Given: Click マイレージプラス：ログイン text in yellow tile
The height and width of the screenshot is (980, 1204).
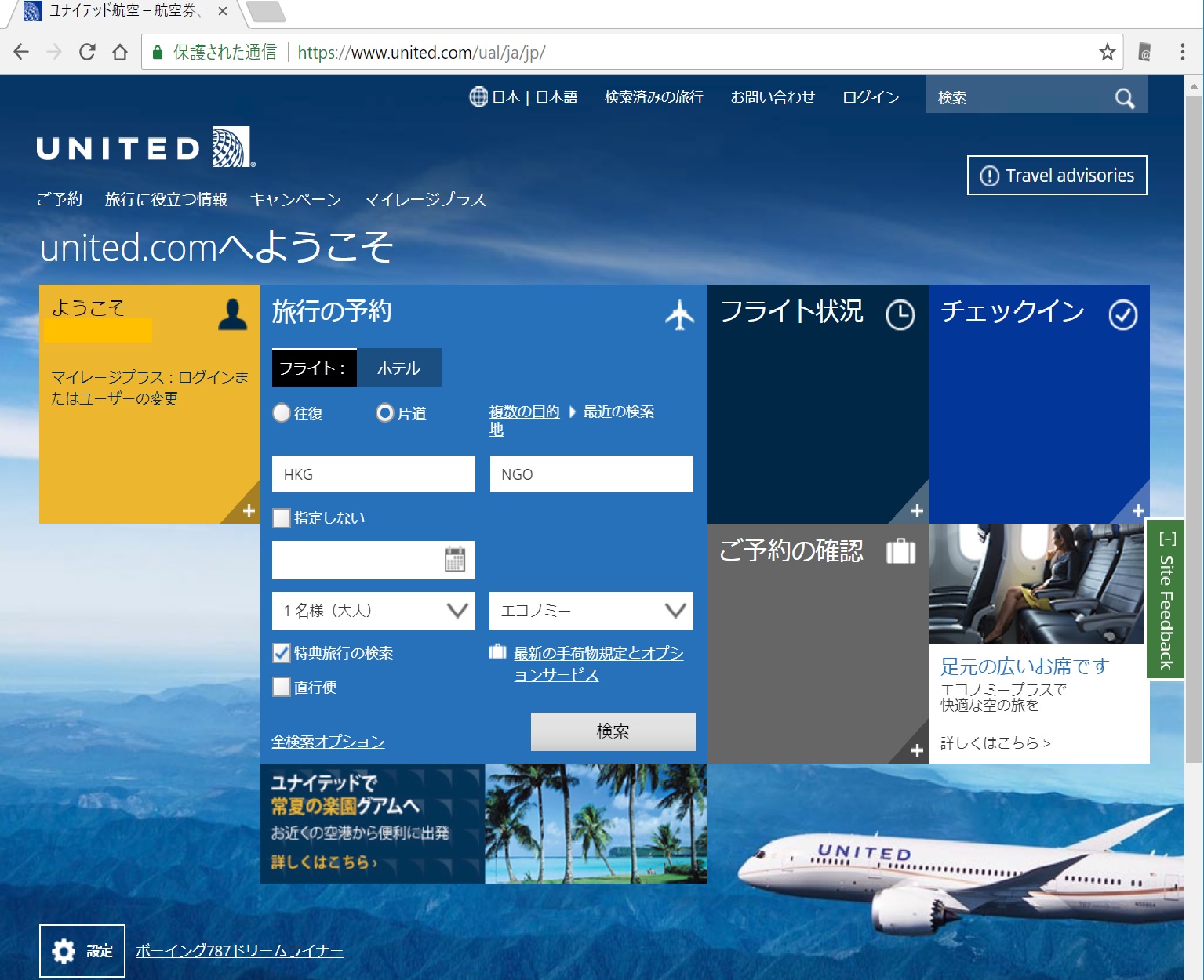Looking at the screenshot, I should tap(150, 387).
